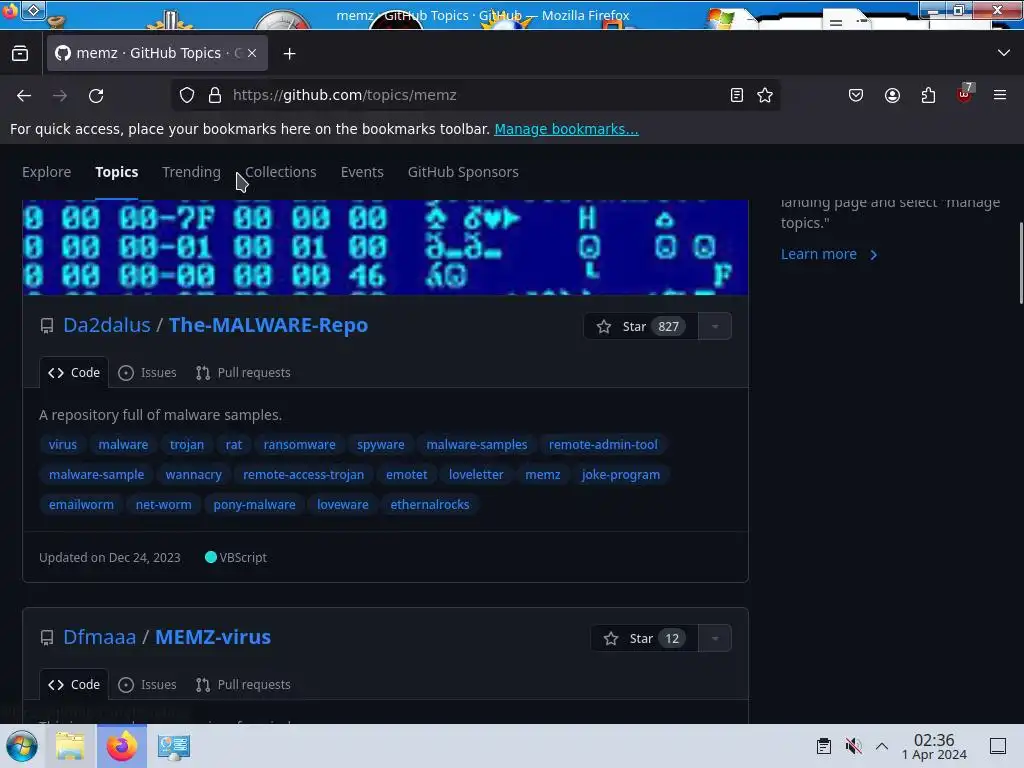
Task: Open the Manage bookmarks link
Action: 566,129
